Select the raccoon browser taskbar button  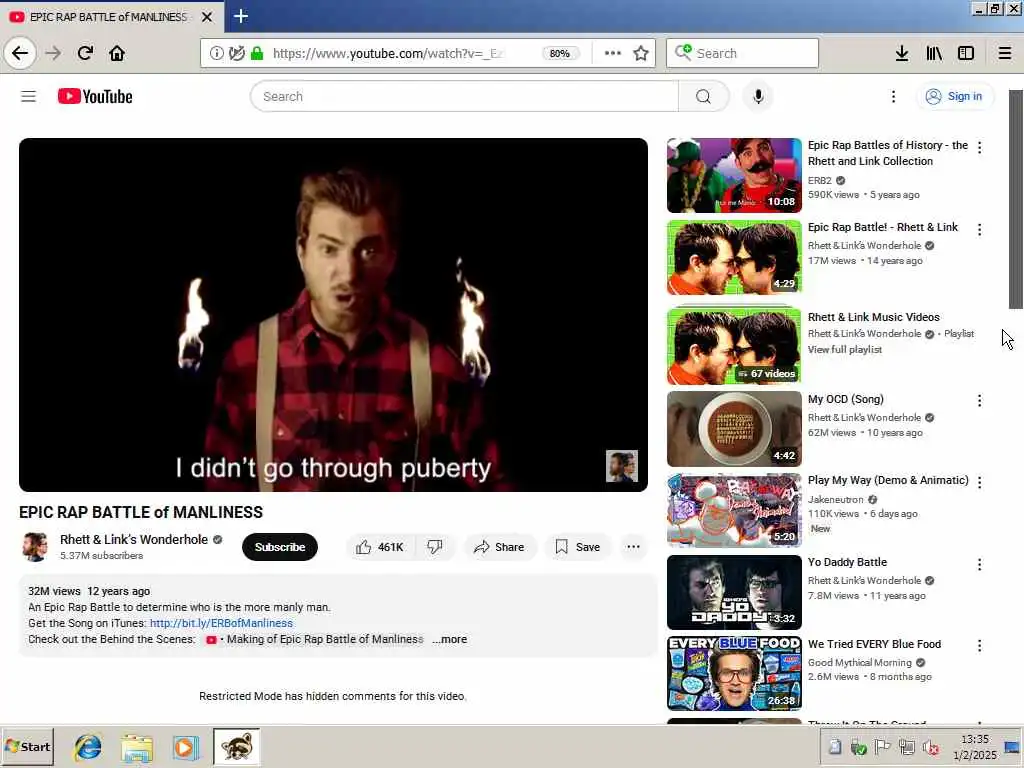coord(236,747)
